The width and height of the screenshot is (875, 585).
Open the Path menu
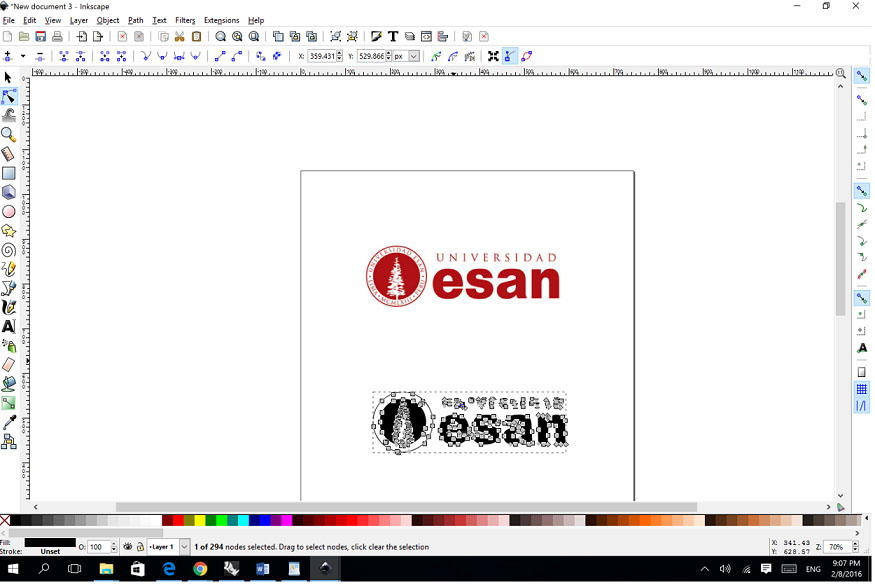[x=136, y=20]
